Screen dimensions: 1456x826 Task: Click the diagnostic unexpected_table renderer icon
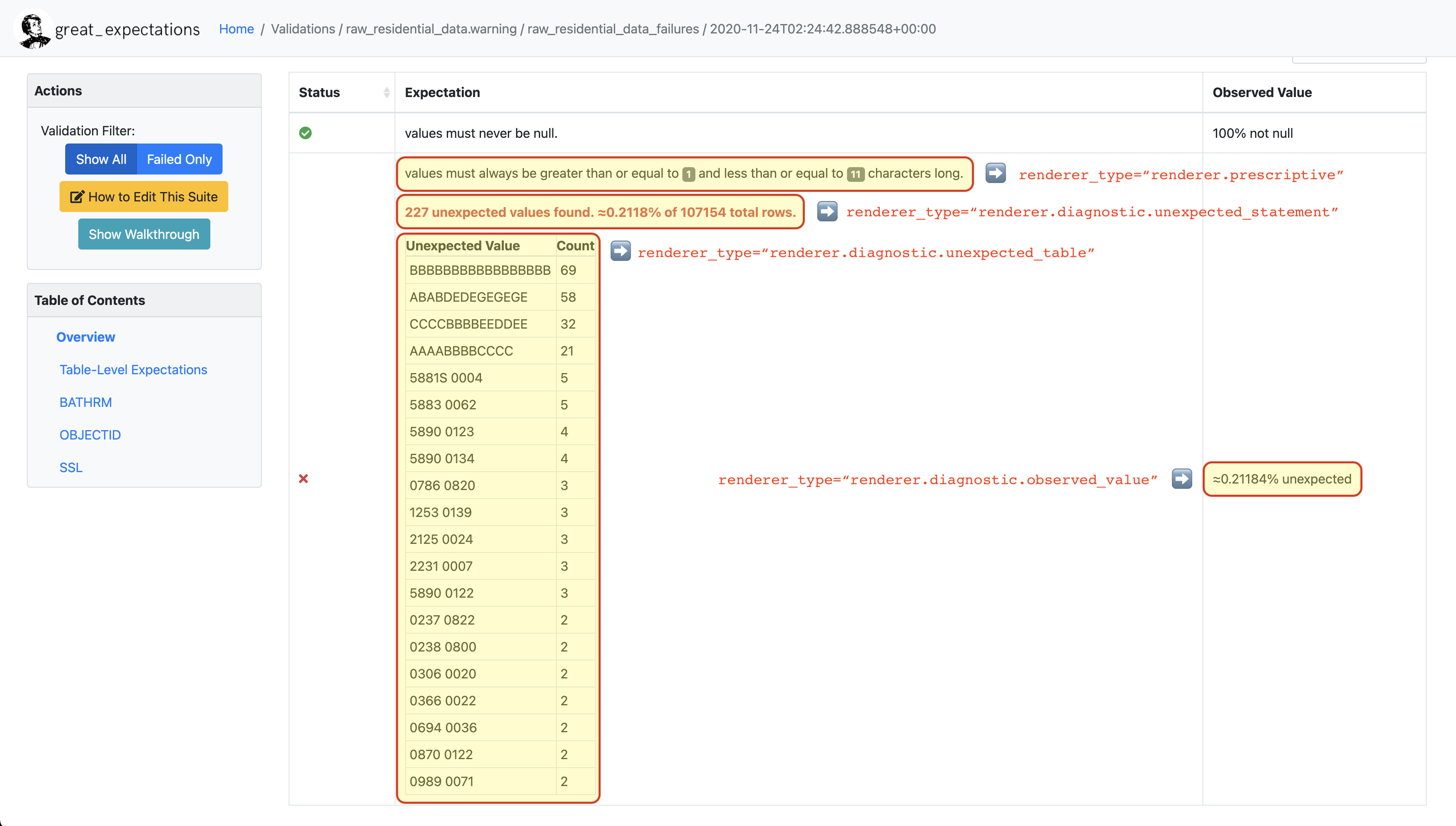coord(620,252)
